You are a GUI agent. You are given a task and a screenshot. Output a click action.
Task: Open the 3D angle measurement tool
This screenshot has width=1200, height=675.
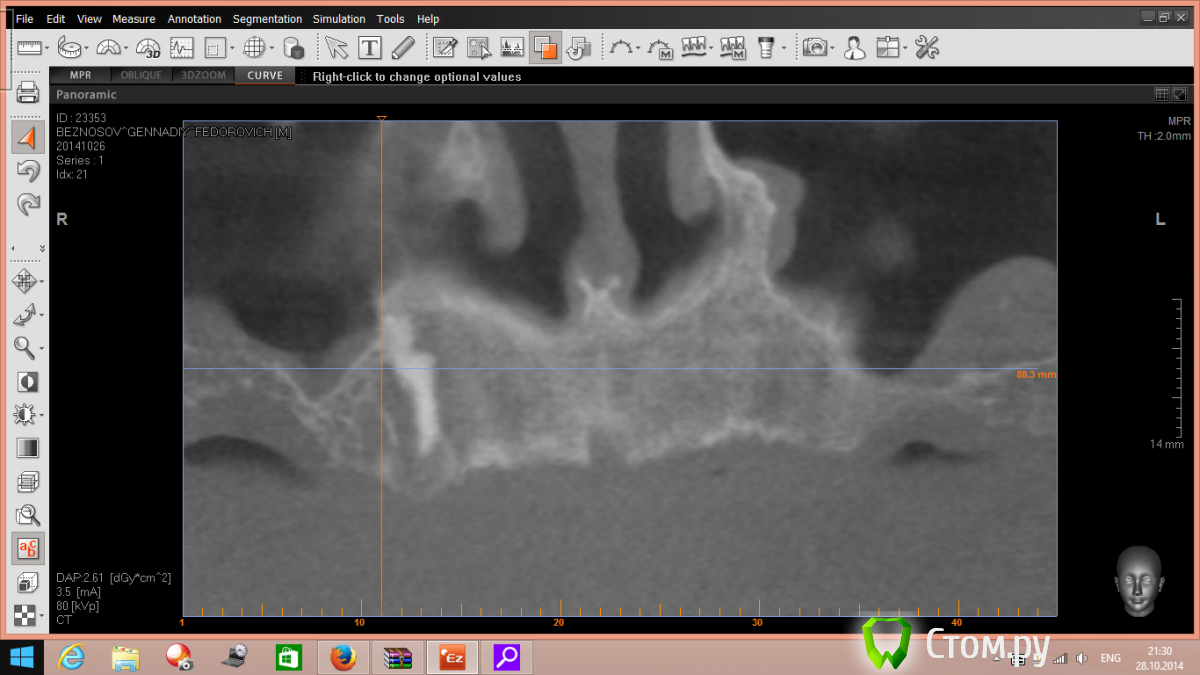point(148,47)
